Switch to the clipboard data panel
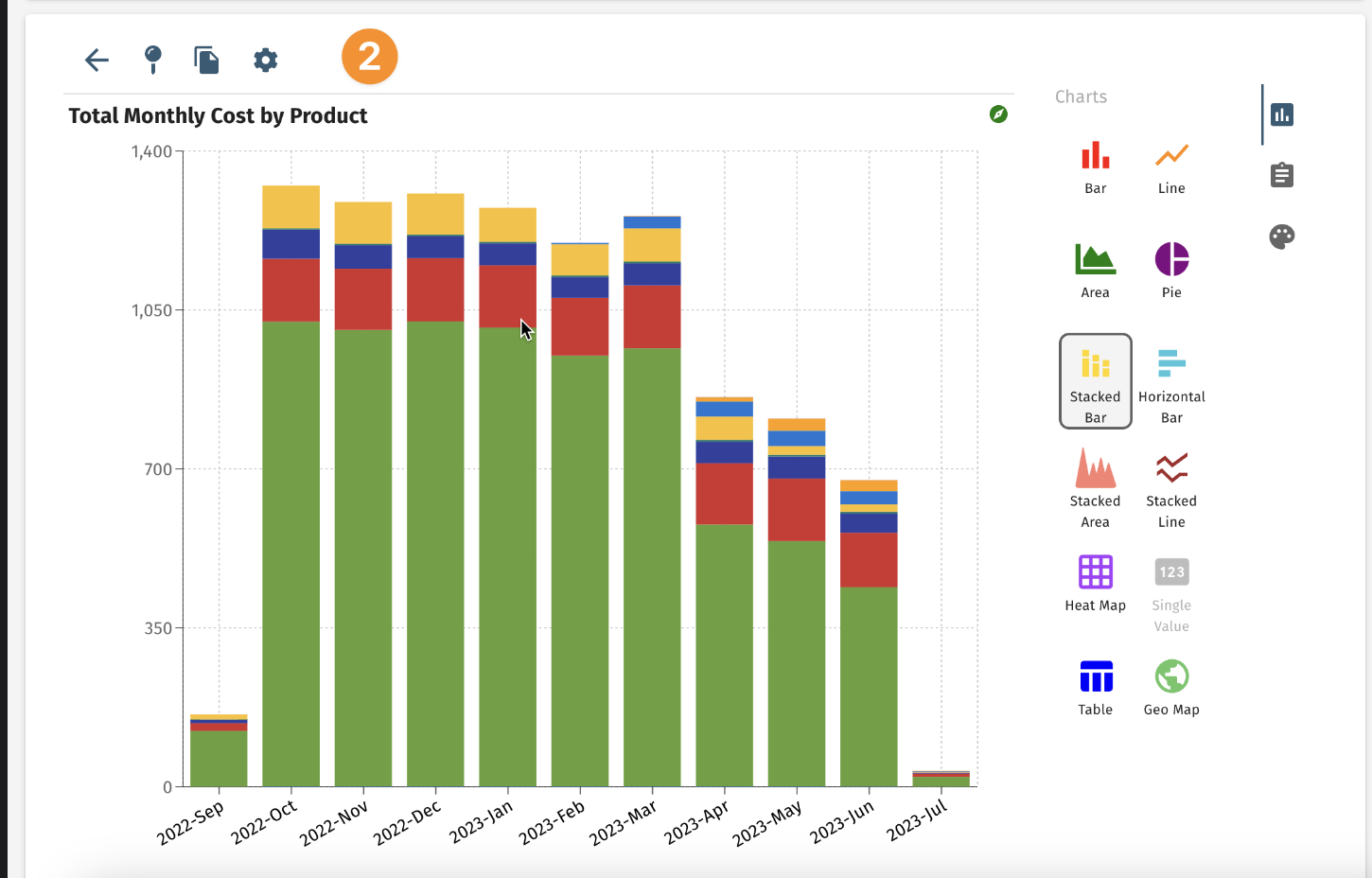The width and height of the screenshot is (1372, 878). pyautogui.click(x=1281, y=174)
